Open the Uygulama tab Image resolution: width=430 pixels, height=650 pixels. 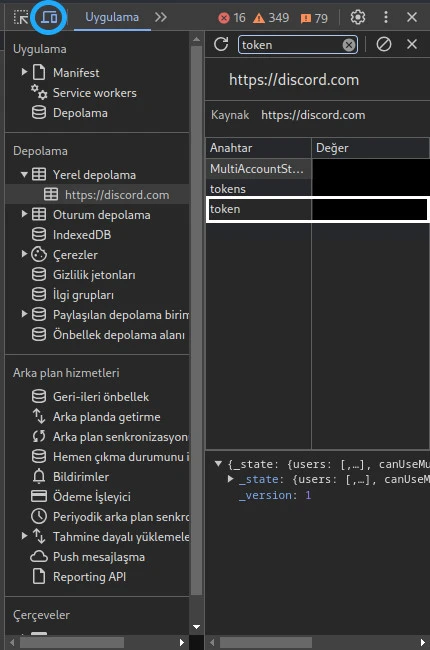[112, 17]
